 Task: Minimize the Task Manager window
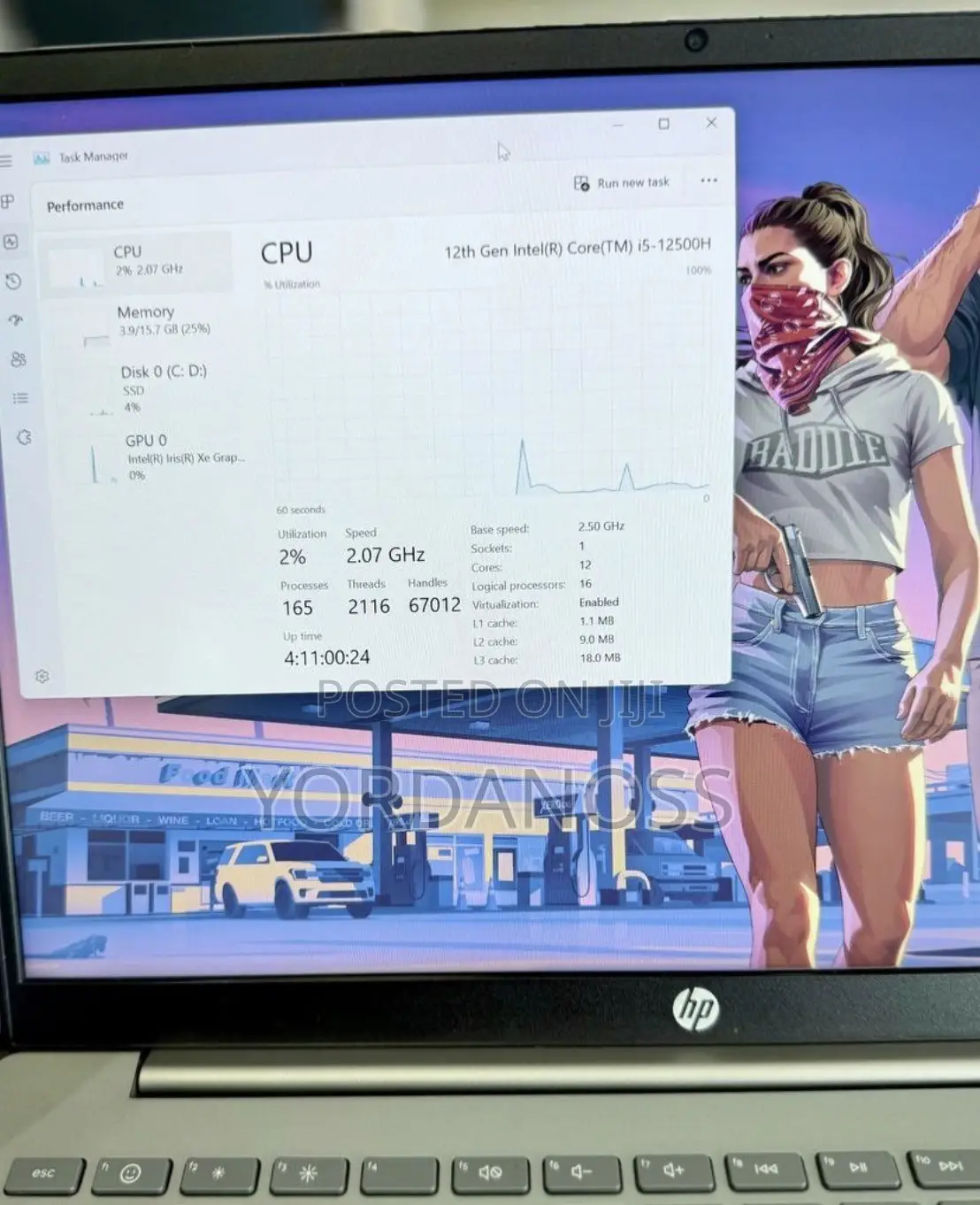[x=617, y=126]
